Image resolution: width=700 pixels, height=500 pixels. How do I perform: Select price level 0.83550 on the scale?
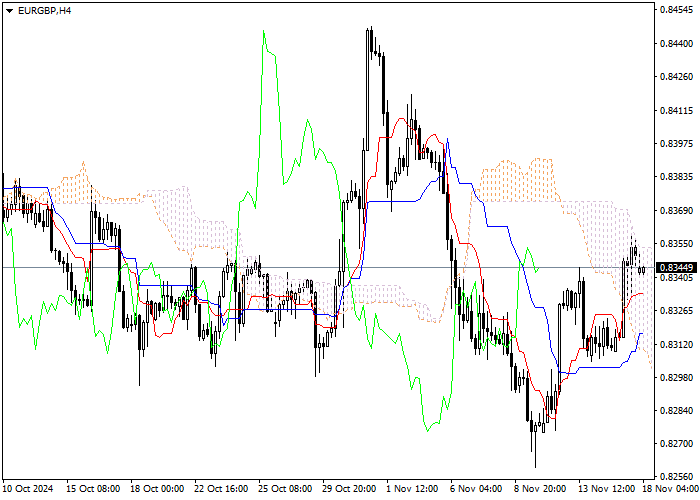point(677,244)
